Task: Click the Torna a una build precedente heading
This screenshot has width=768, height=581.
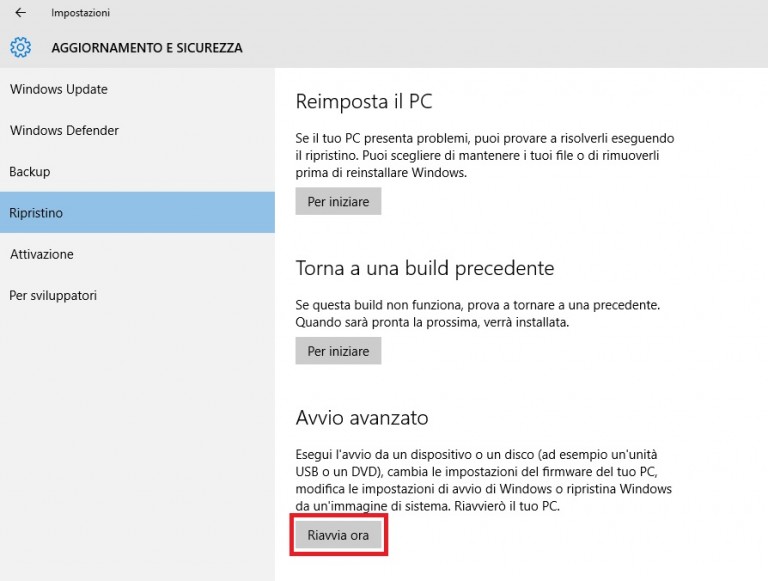Action: point(424,268)
